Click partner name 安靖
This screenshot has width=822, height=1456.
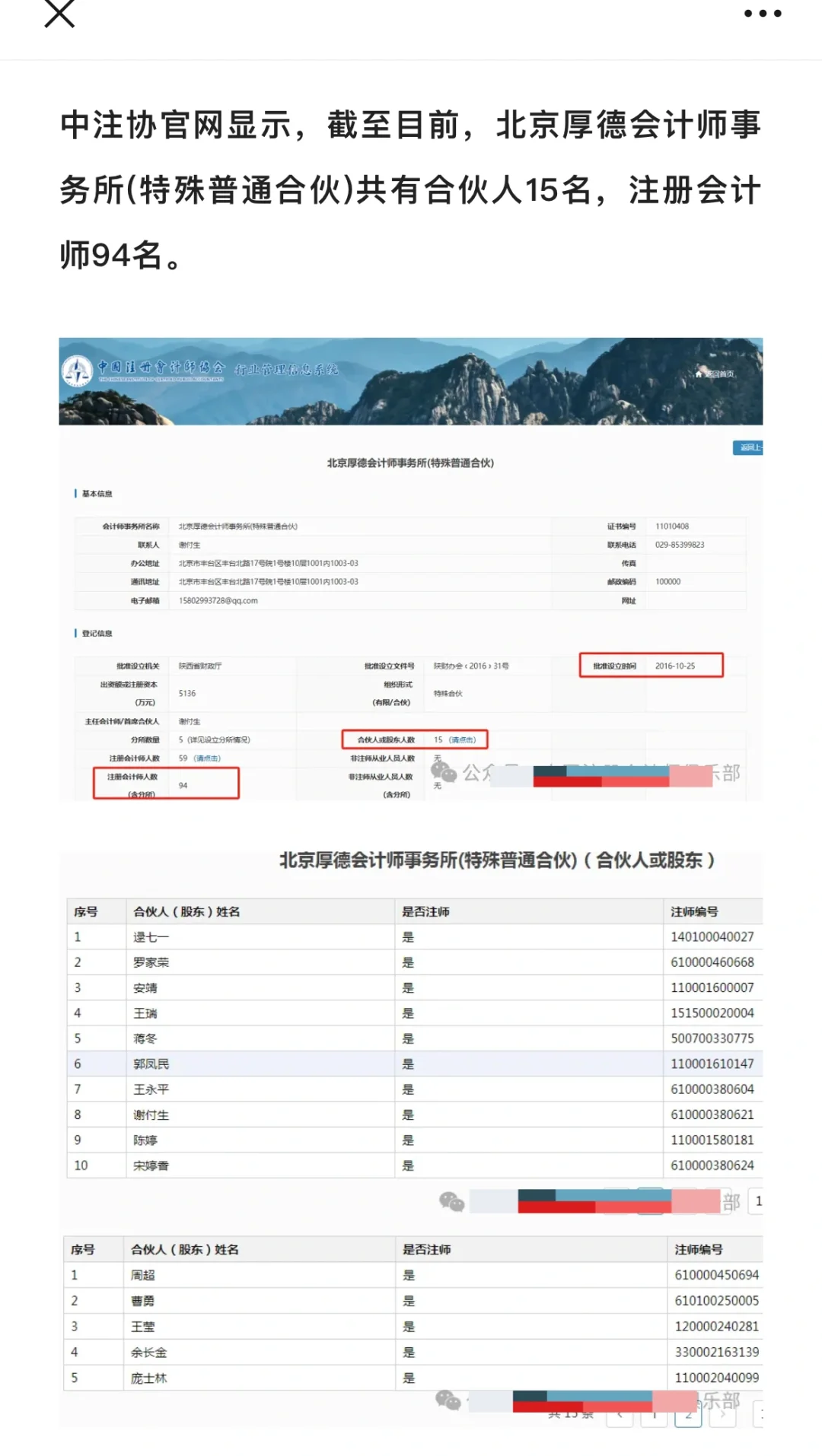145,987
